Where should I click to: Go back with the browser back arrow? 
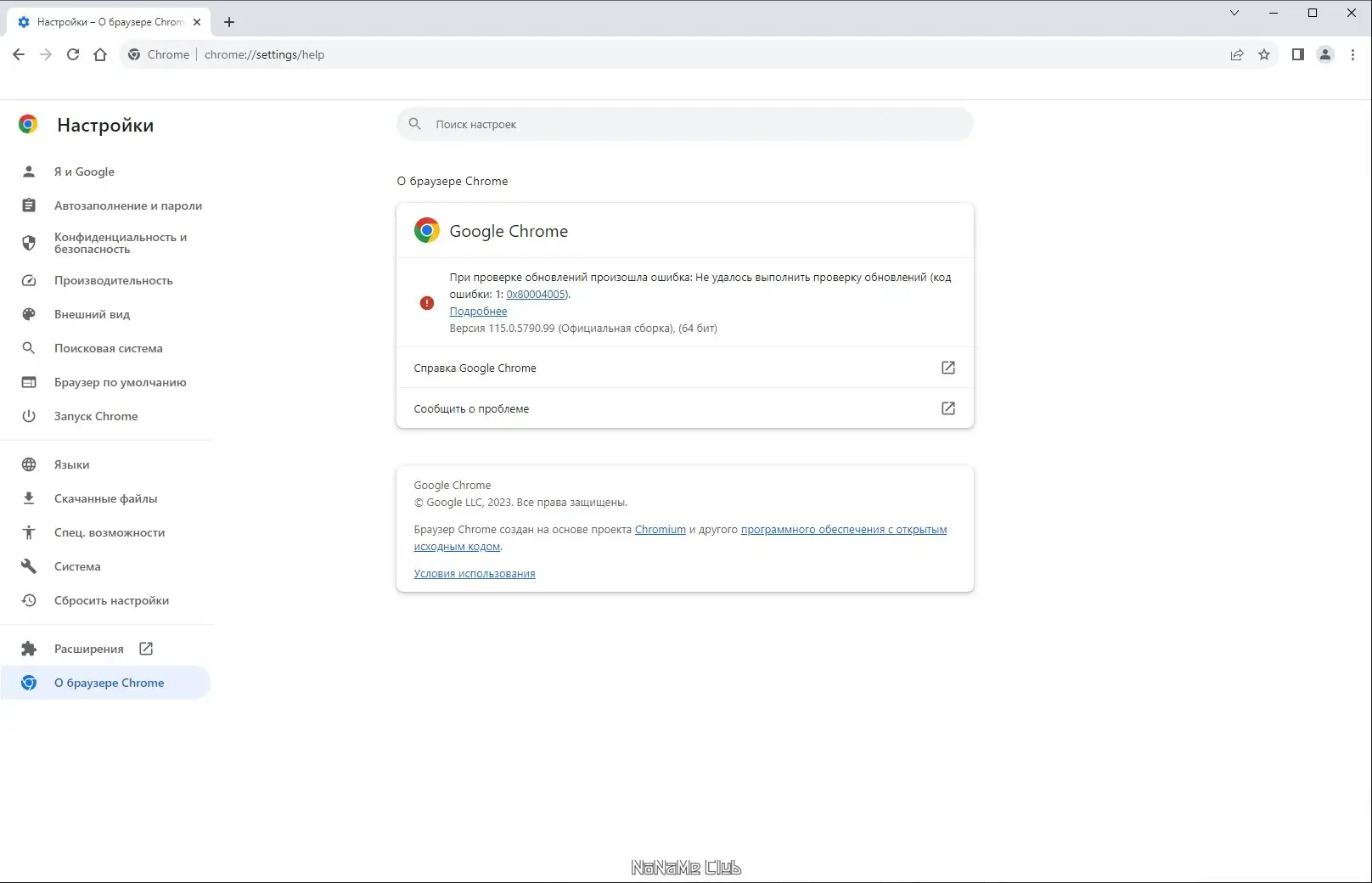(19, 54)
